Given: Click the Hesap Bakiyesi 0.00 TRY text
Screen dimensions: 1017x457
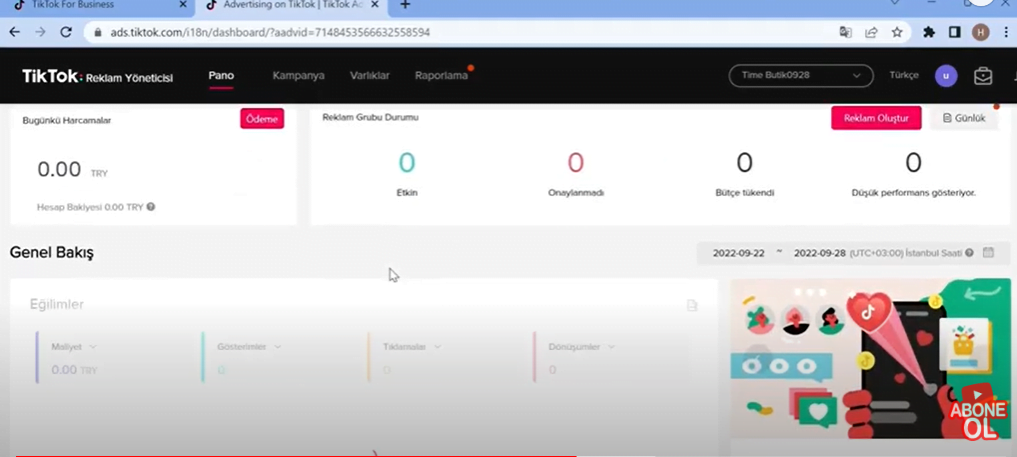Looking at the screenshot, I should [x=90, y=207].
